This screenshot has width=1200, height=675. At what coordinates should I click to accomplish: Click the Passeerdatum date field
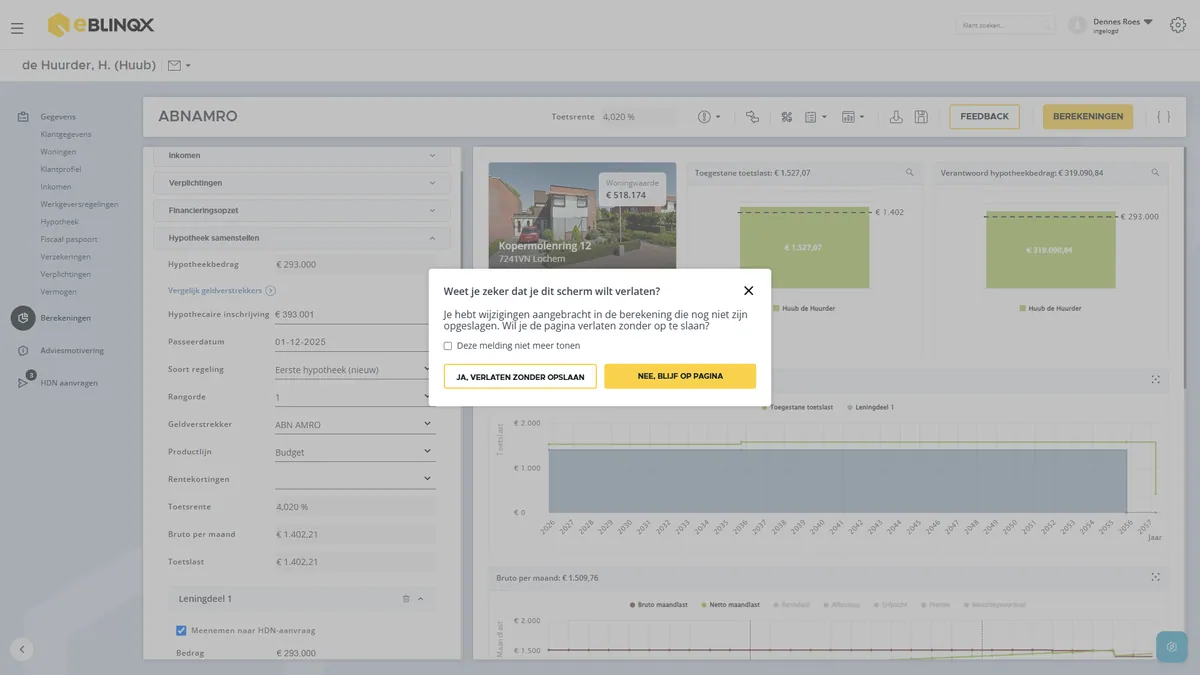click(x=355, y=342)
